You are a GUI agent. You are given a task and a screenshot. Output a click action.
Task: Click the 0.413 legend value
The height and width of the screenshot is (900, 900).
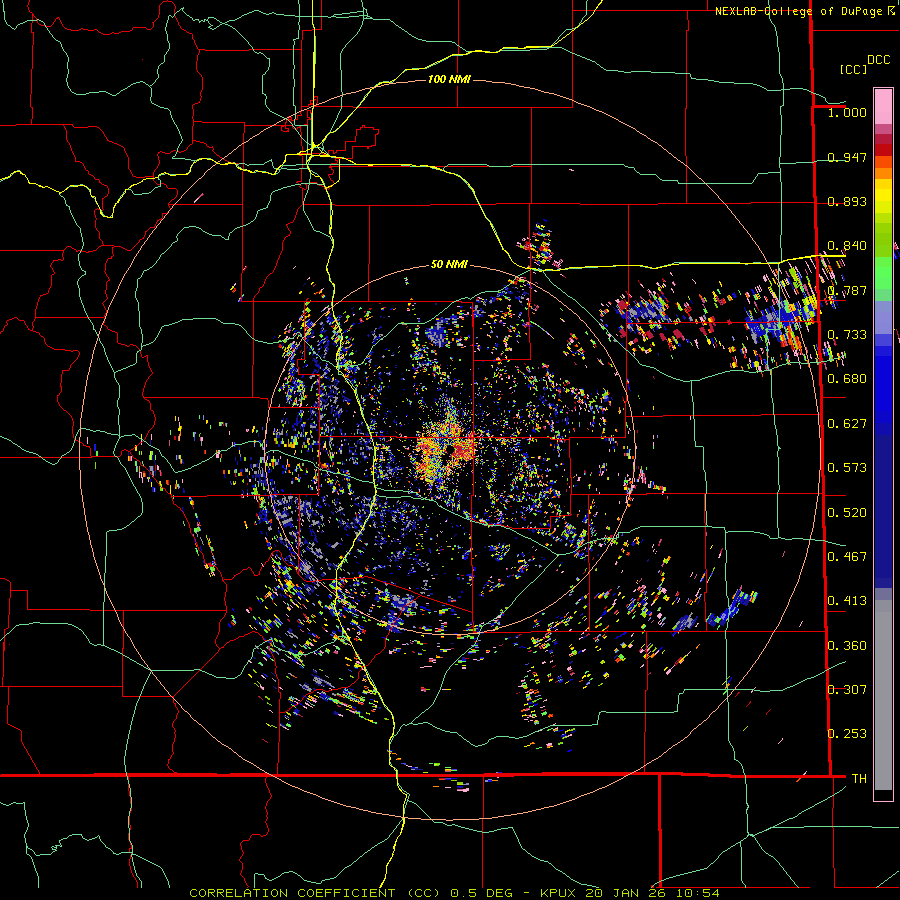tap(847, 600)
